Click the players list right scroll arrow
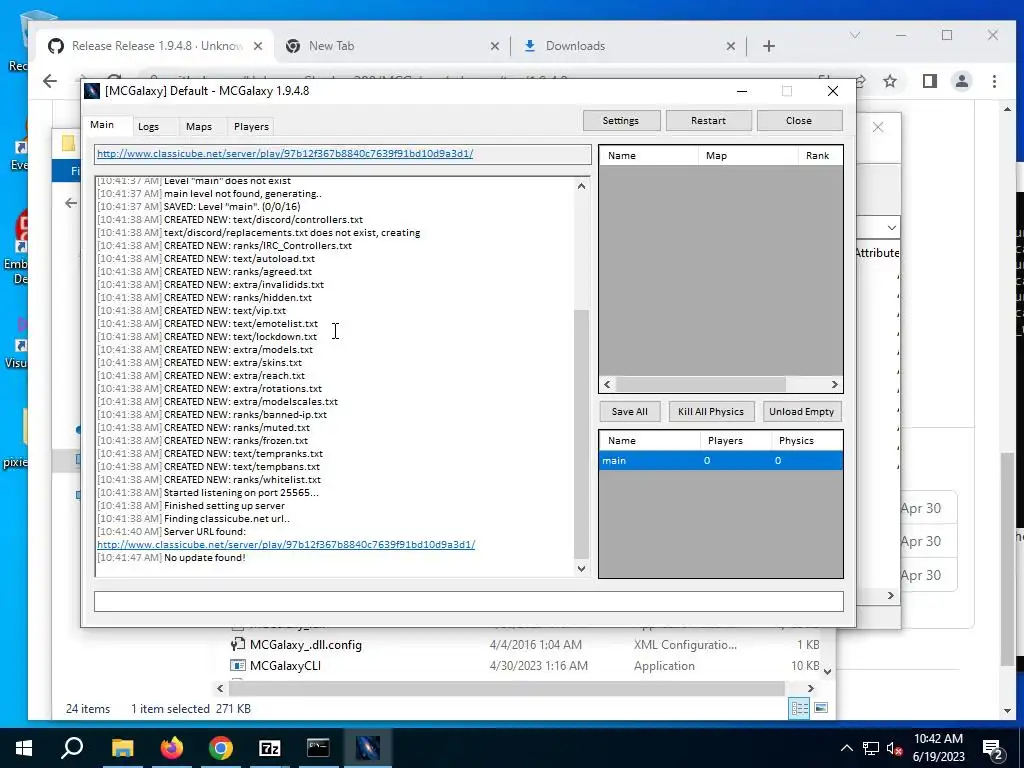 click(x=835, y=385)
